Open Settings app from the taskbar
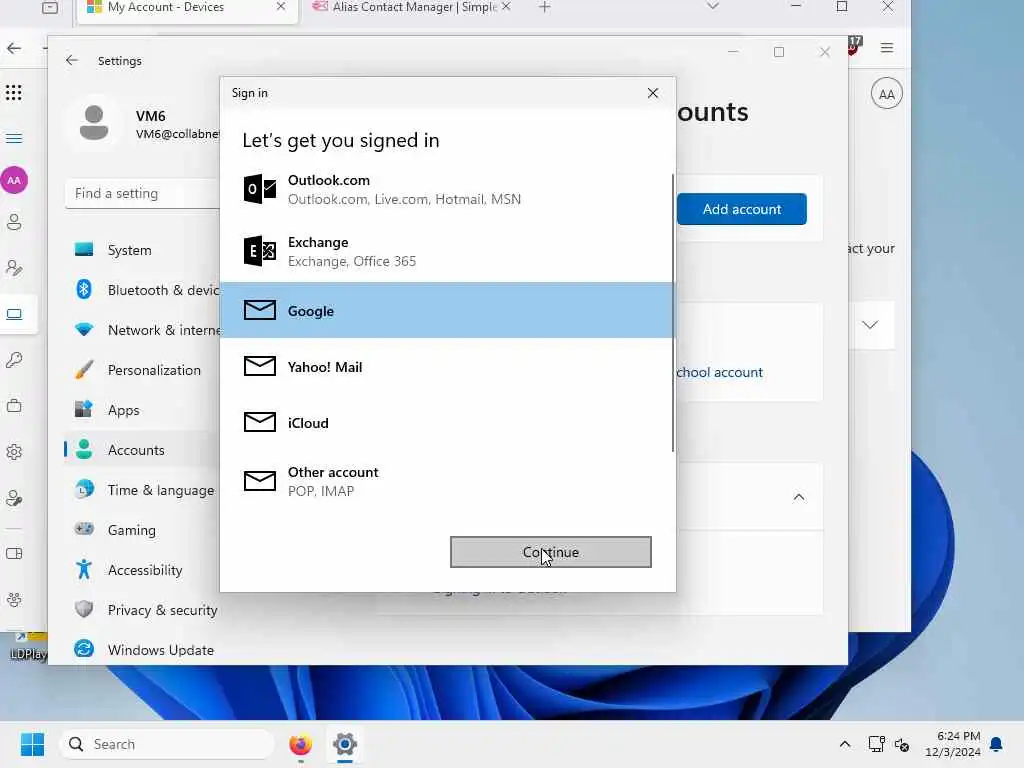This screenshot has height=768, width=1024. [345, 744]
